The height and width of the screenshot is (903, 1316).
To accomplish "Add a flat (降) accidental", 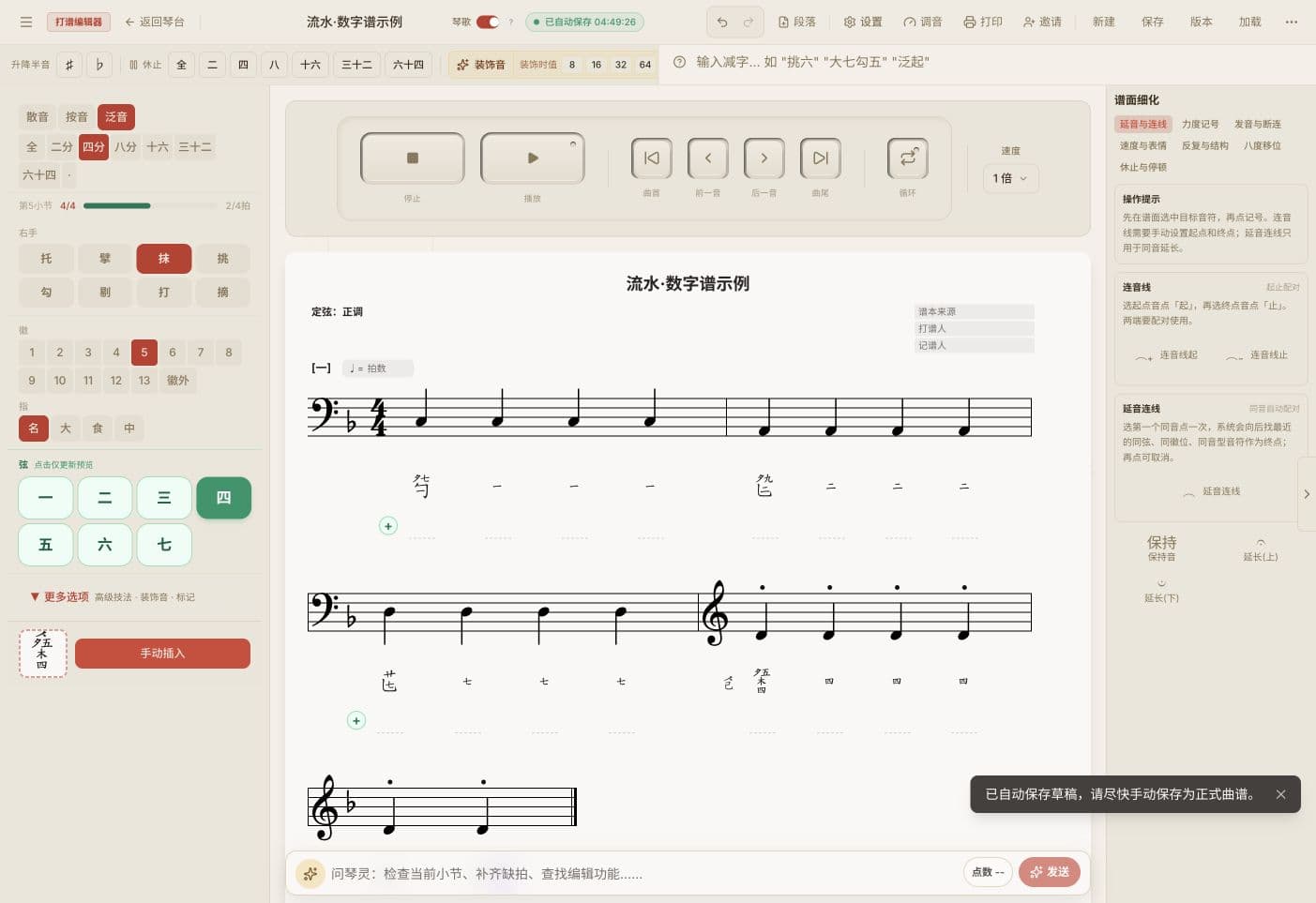I will [x=99, y=65].
